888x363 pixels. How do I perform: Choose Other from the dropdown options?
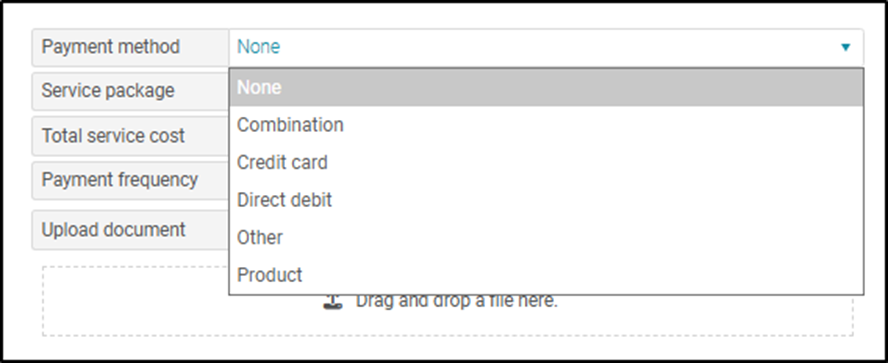pyautogui.click(x=259, y=237)
